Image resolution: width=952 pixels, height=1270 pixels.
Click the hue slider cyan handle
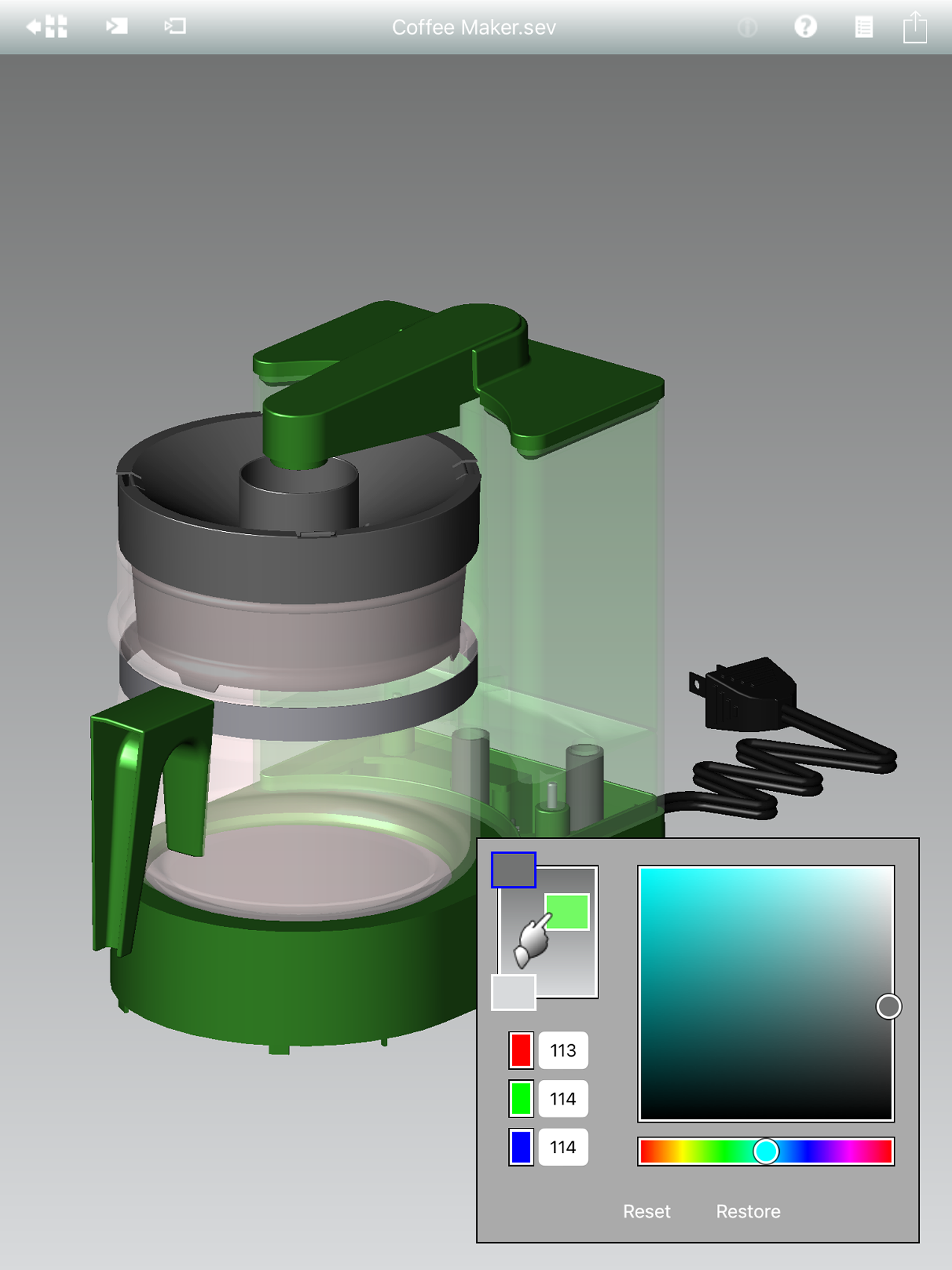(766, 1151)
